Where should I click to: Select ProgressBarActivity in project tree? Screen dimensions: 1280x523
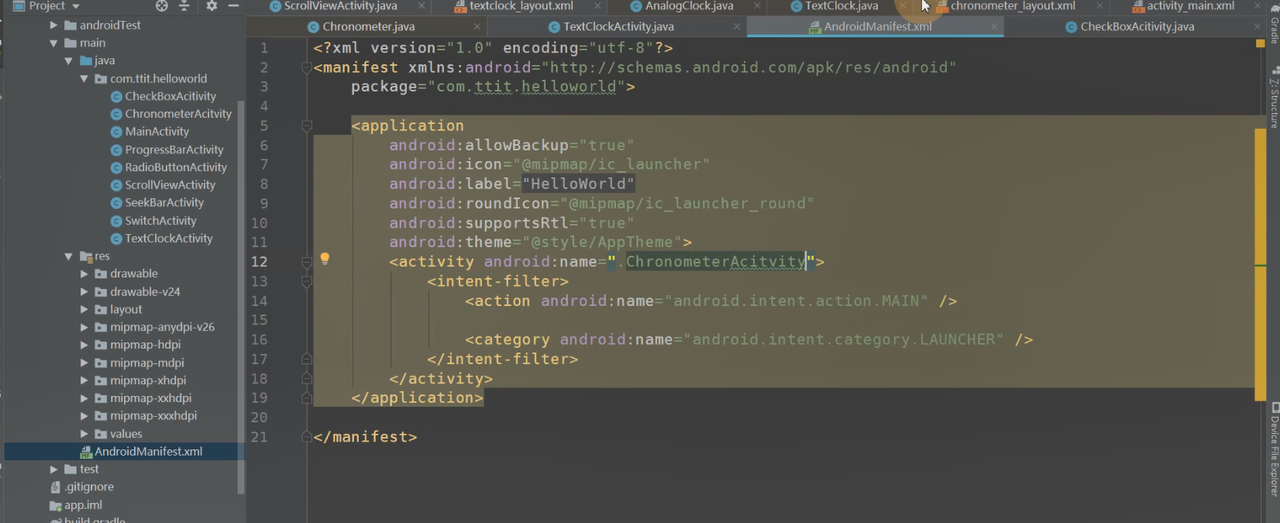coord(174,150)
